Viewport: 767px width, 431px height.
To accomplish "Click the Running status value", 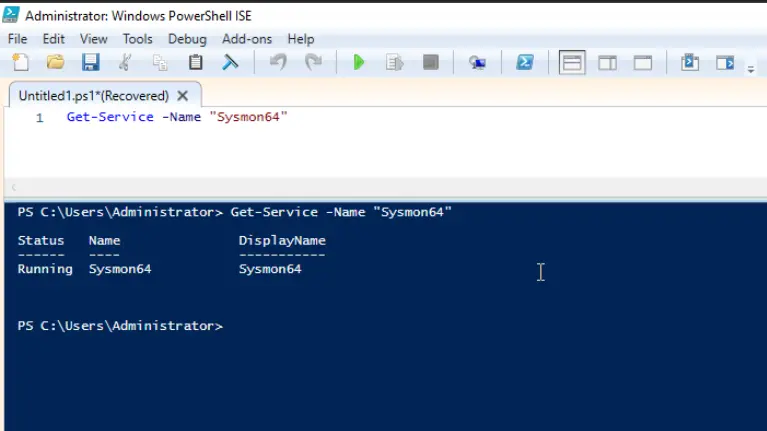I will 45,269.
